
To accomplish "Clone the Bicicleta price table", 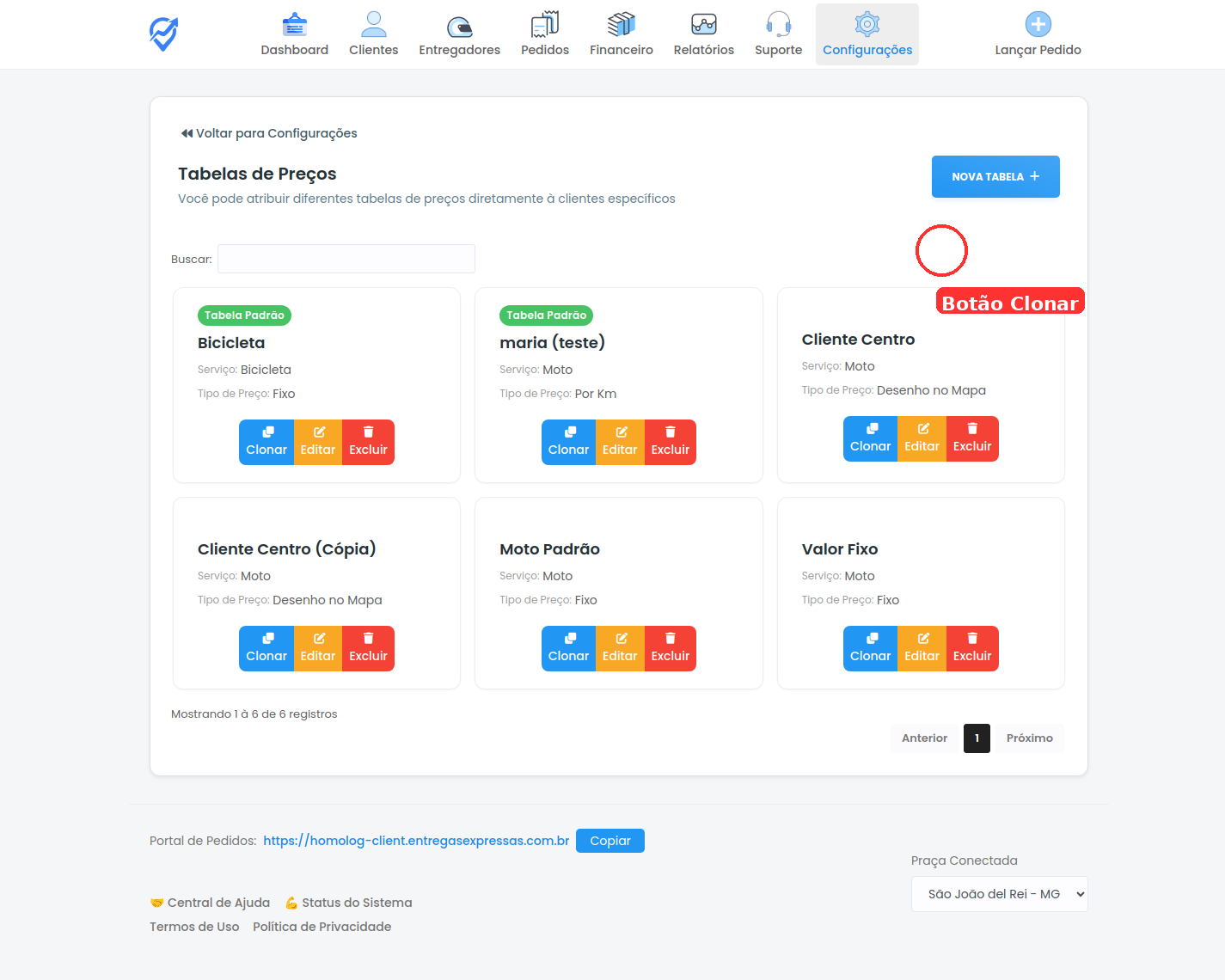I will (266, 442).
